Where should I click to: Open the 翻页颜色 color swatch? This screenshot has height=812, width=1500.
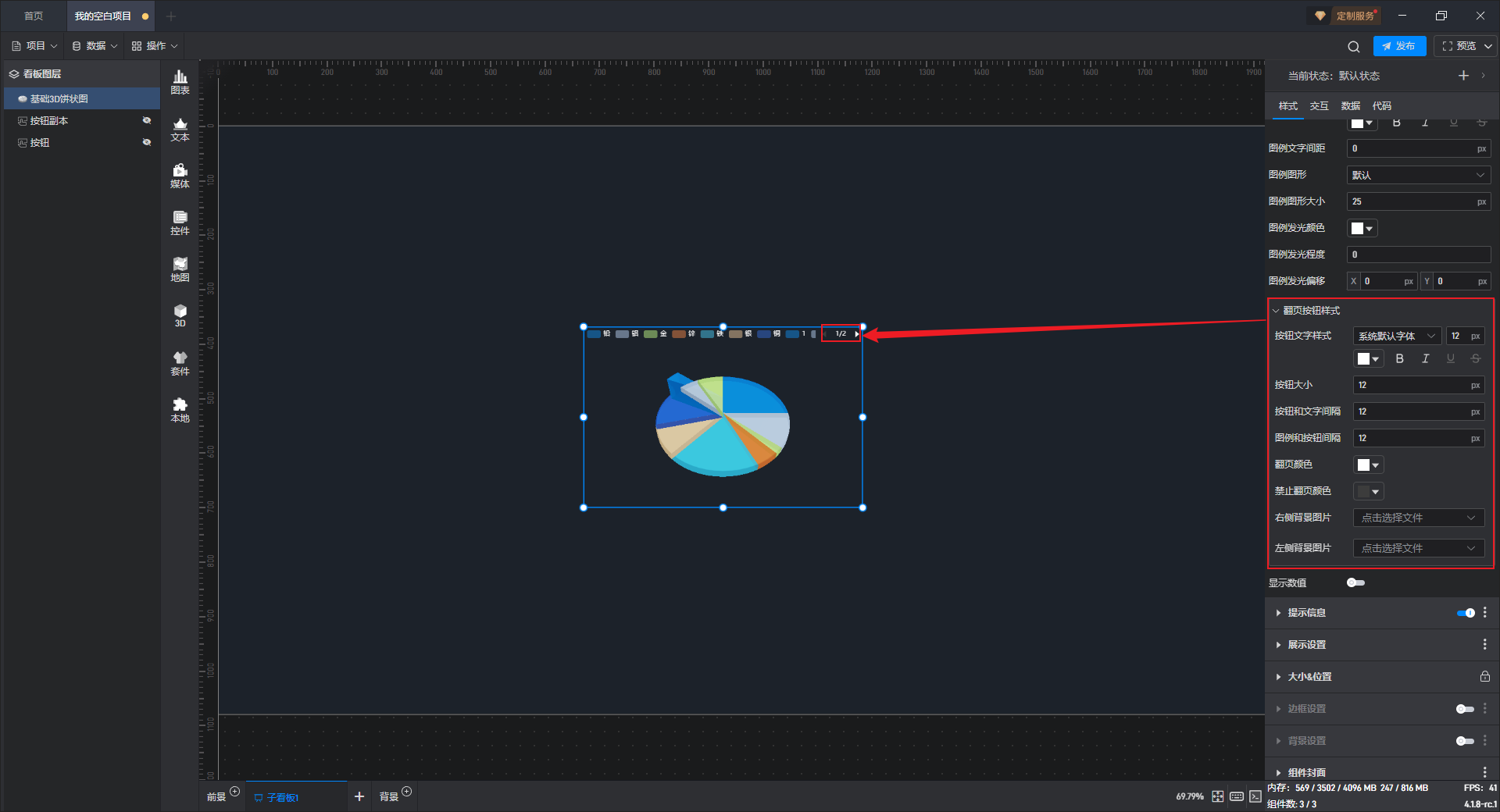tap(1368, 465)
